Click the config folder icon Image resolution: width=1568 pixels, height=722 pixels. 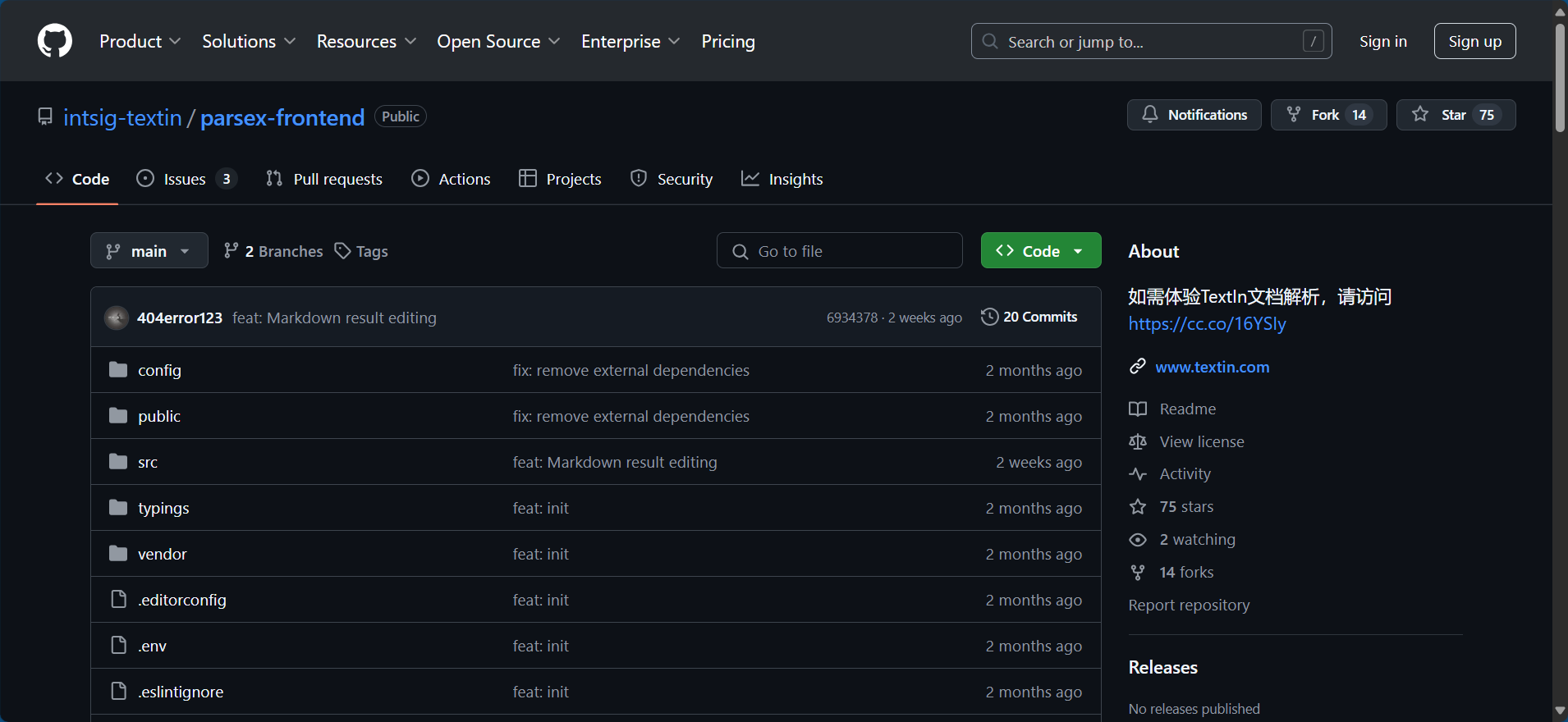[x=118, y=370]
